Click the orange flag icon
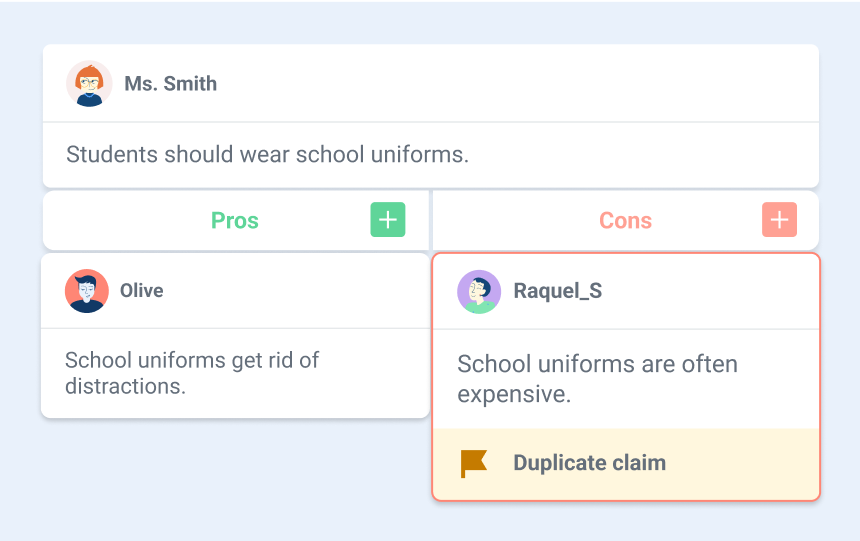This screenshot has height=541, width=860. 473,464
